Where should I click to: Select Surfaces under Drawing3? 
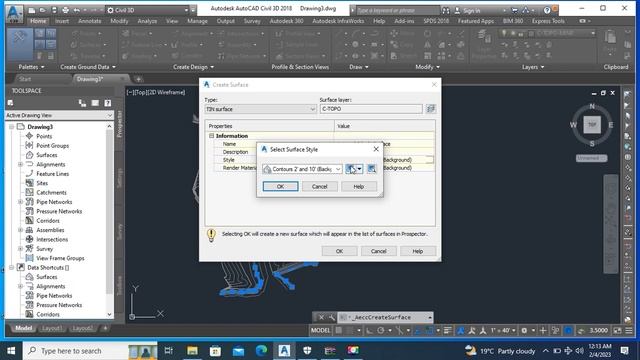pyautogui.click(x=47, y=155)
